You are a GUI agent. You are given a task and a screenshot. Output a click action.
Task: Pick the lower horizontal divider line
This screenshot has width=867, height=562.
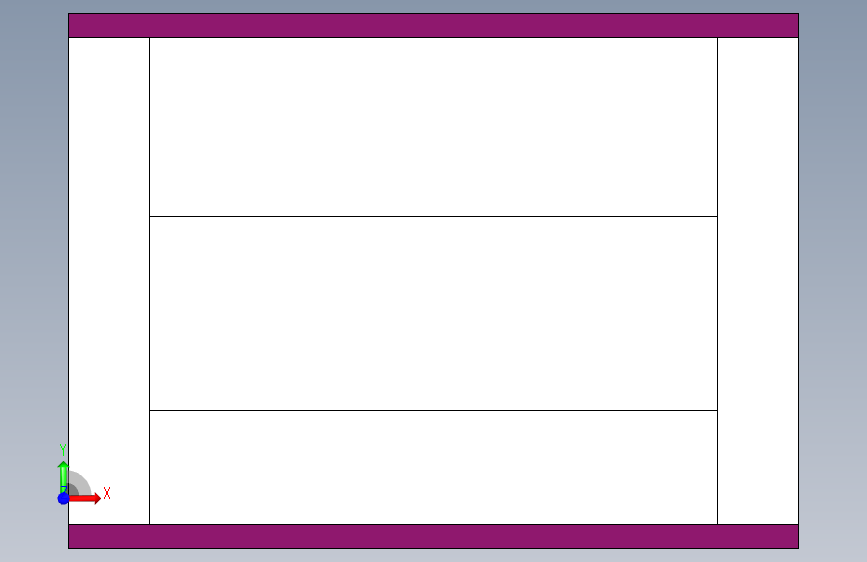pos(434,410)
